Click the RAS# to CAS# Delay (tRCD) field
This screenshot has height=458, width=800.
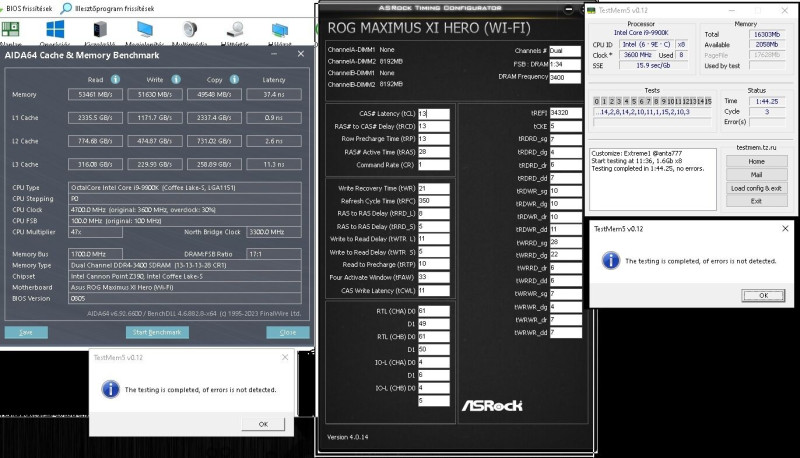click(434, 126)
